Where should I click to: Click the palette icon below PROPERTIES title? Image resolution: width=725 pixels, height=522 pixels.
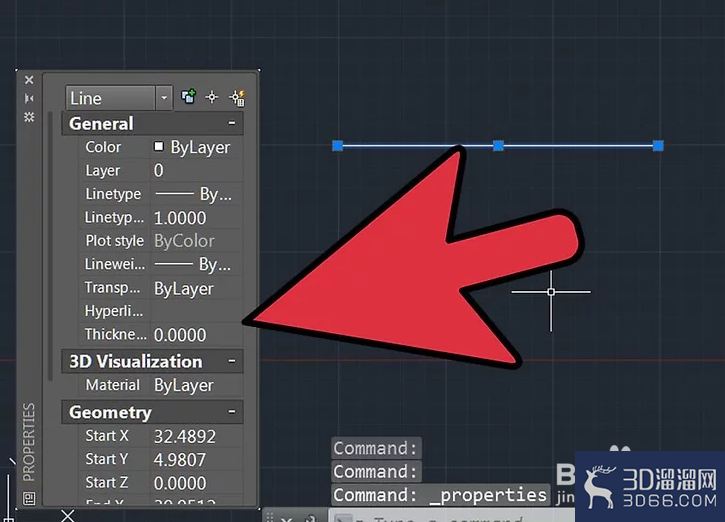29,498
